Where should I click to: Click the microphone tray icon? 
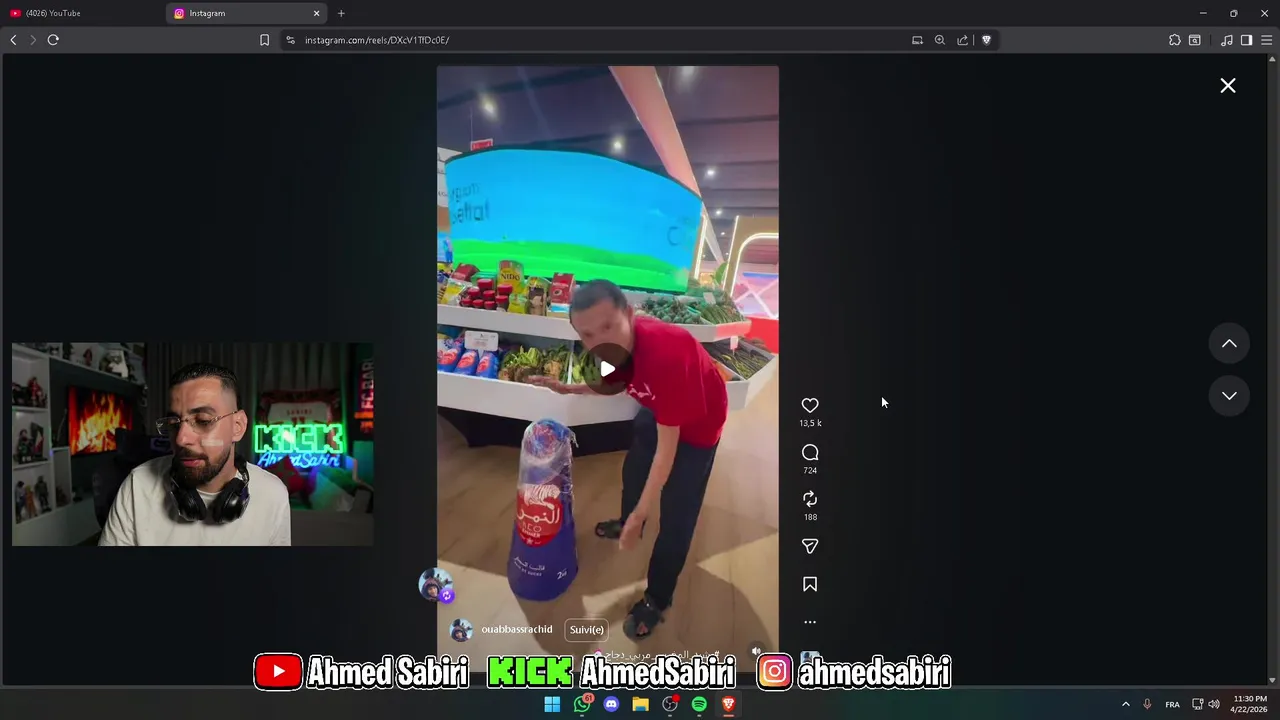coord(1147,704)
